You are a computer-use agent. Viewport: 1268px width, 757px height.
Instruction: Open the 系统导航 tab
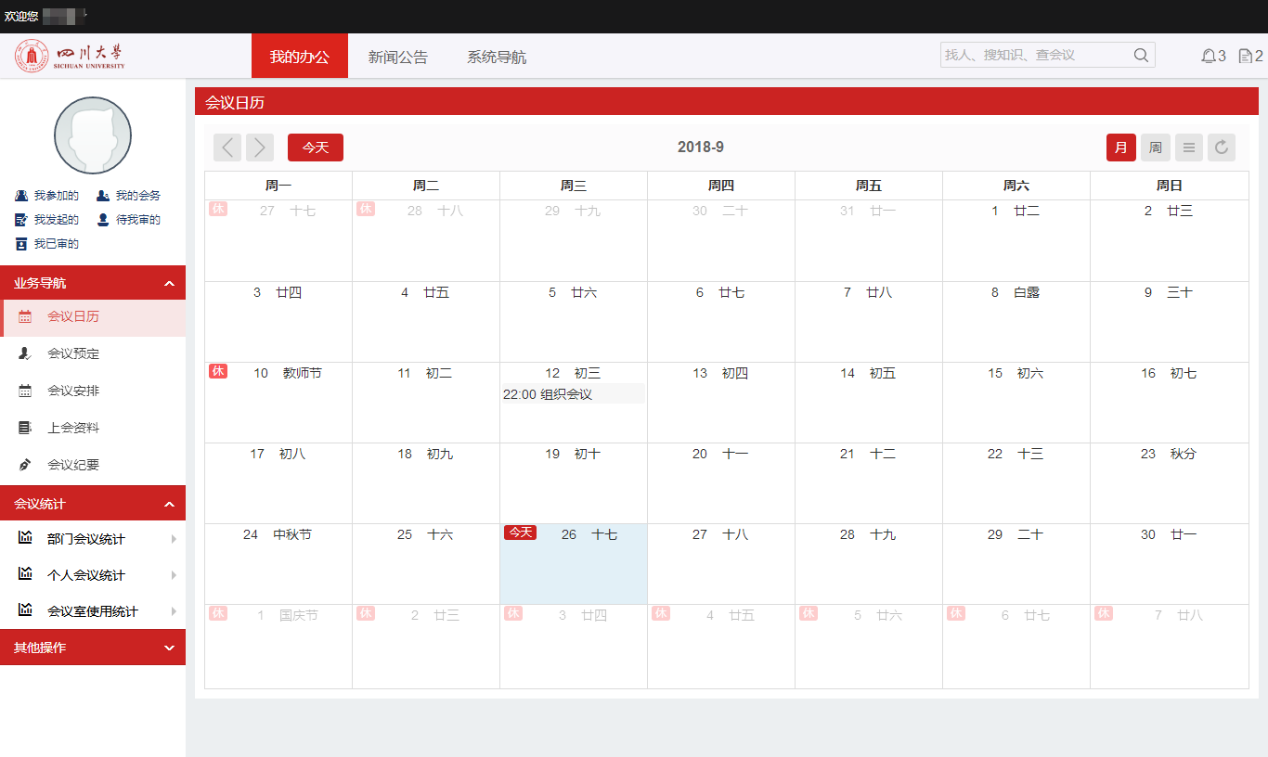coord(497,57)
